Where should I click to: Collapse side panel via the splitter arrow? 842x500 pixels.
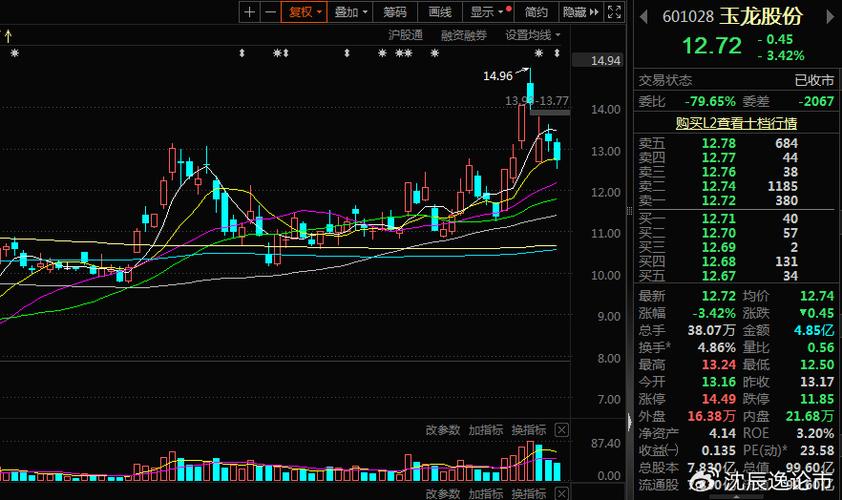click(629, 422)
